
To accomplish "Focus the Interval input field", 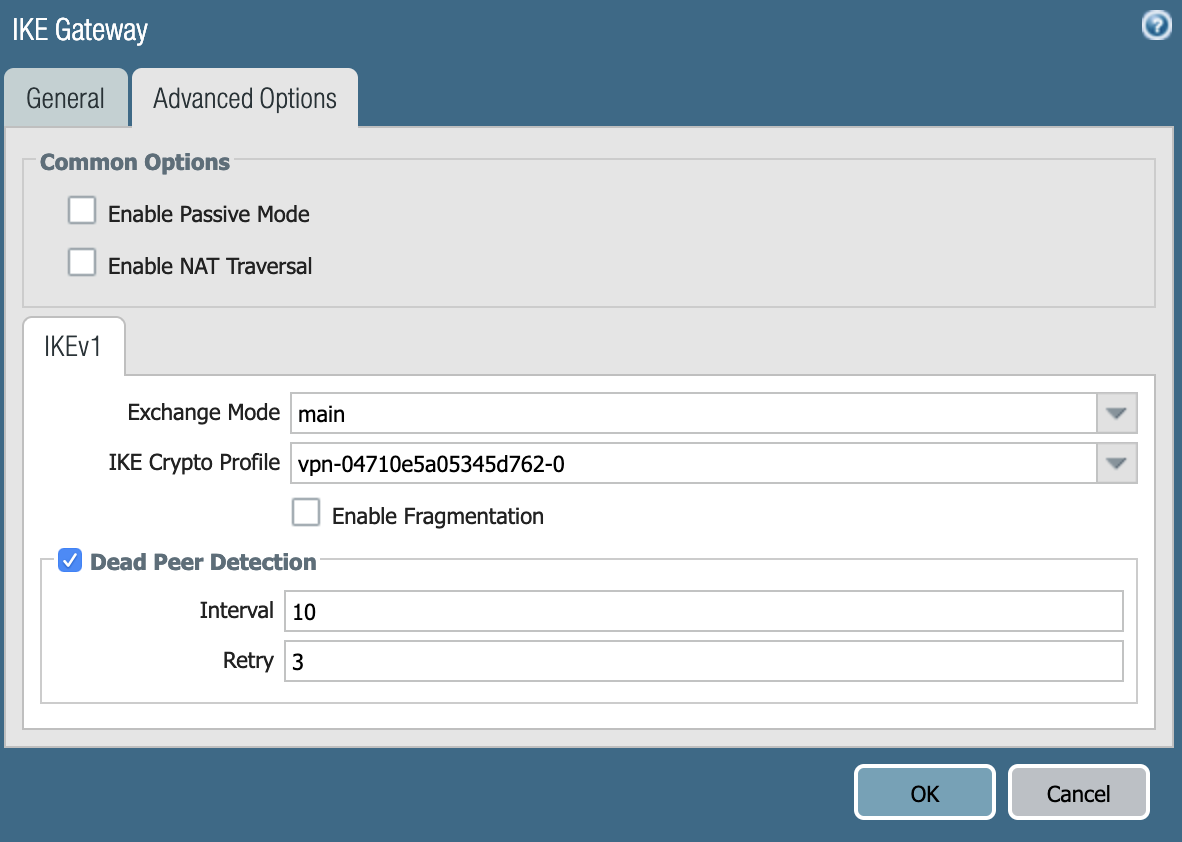I will point(703,611).
